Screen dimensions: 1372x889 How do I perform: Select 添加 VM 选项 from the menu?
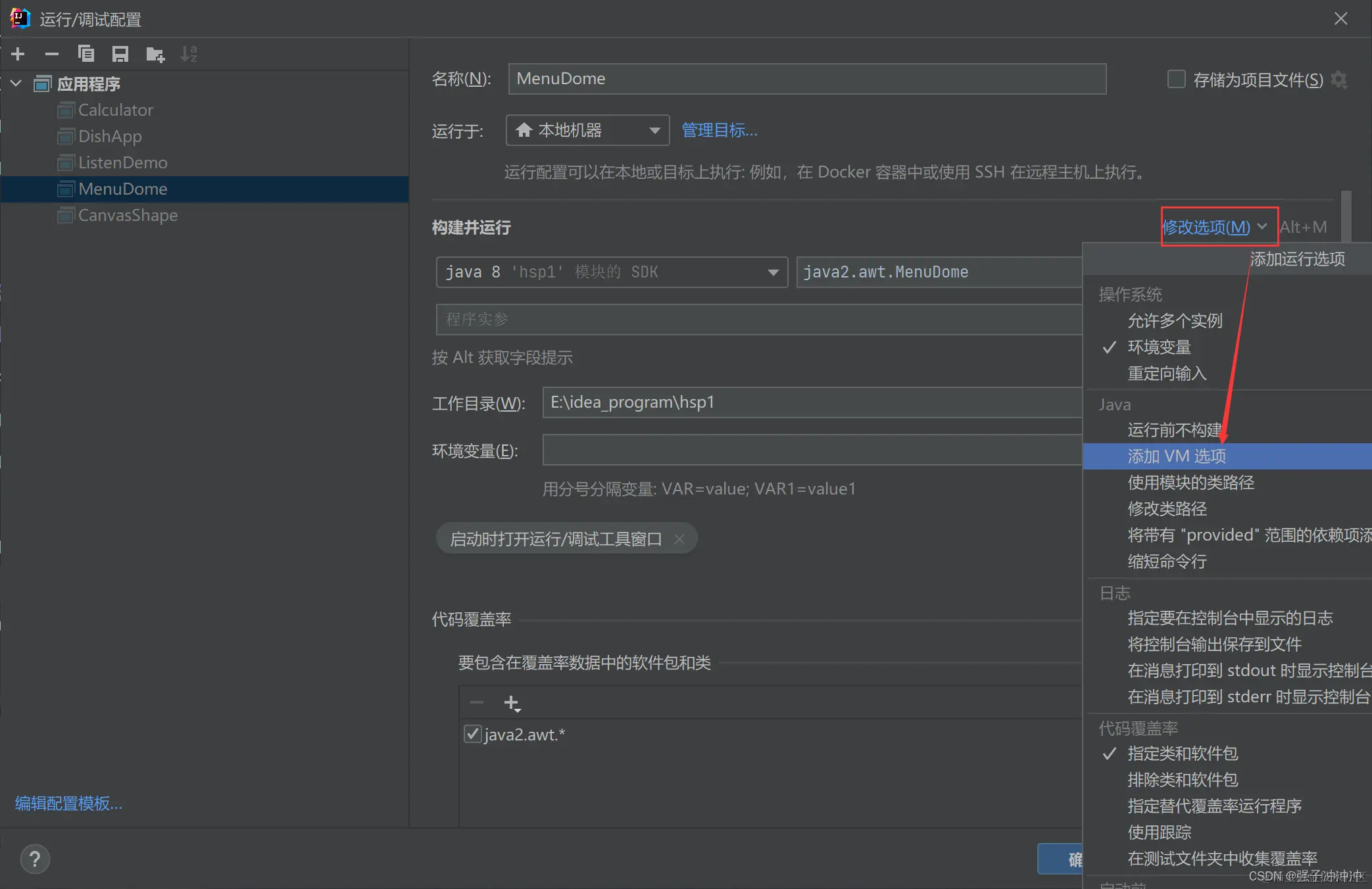pos(1177,456)
